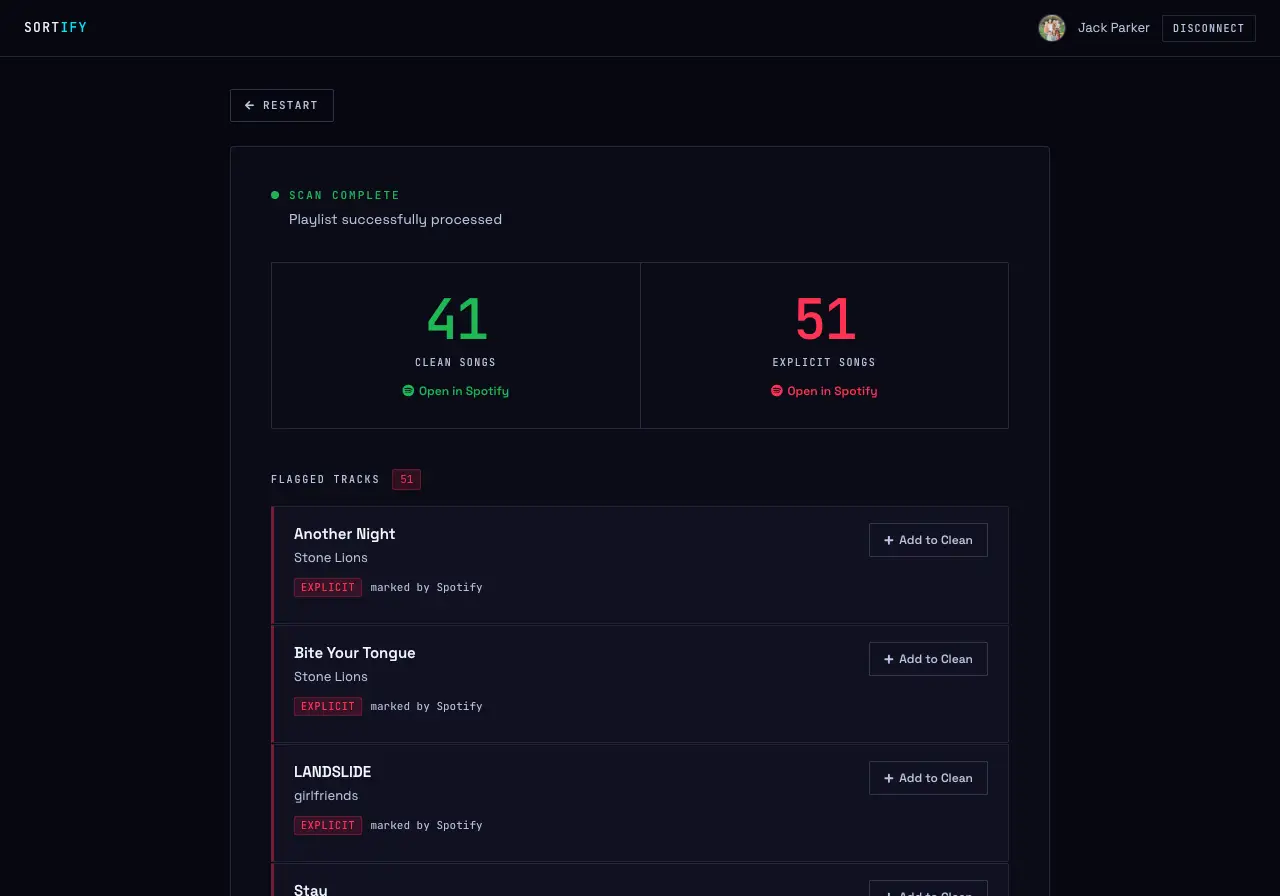Click 'Playlist successfully processed' message

click(396, 219)
